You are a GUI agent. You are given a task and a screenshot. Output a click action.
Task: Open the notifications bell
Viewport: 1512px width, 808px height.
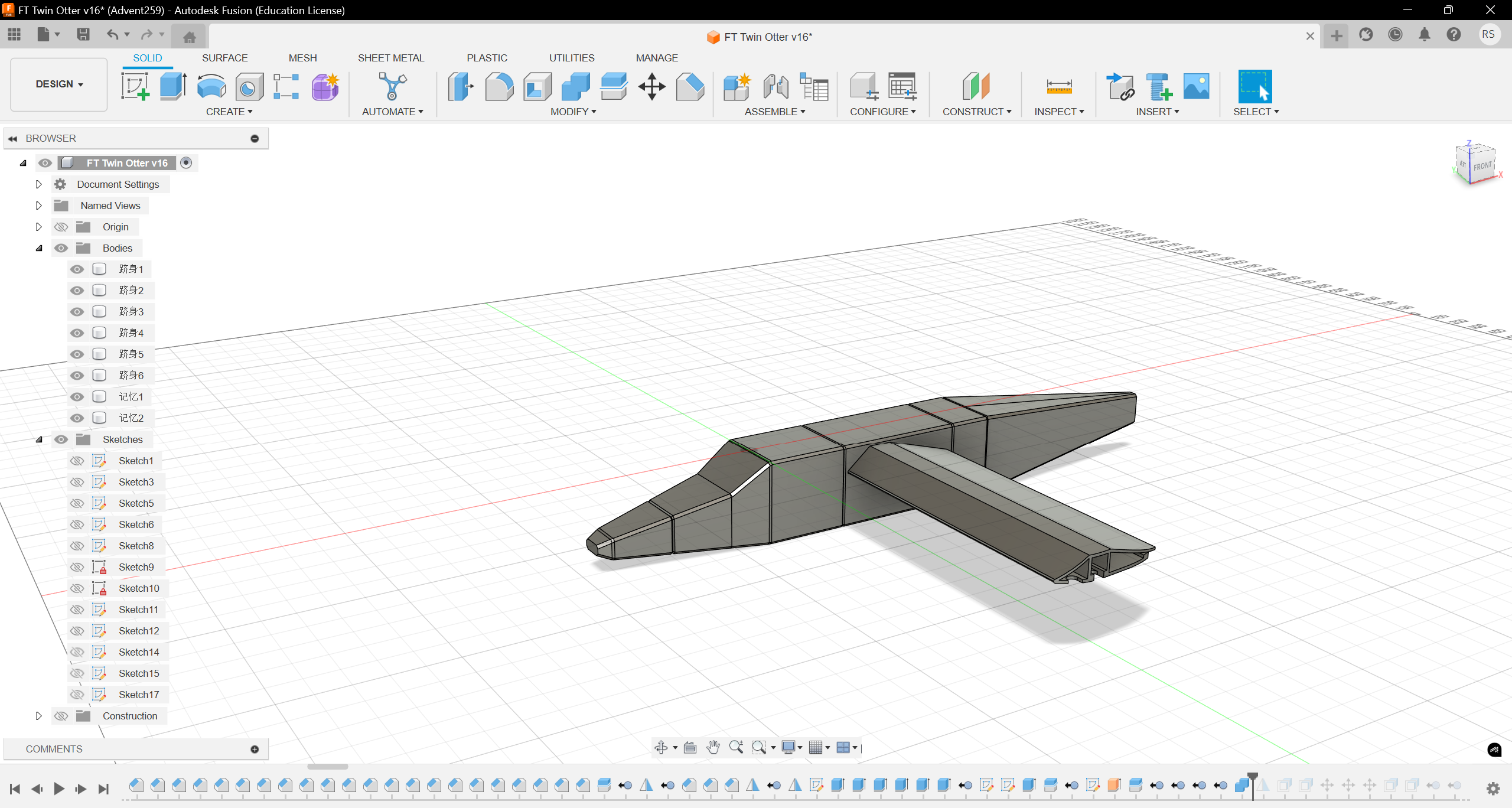[x=1425, y=35]
